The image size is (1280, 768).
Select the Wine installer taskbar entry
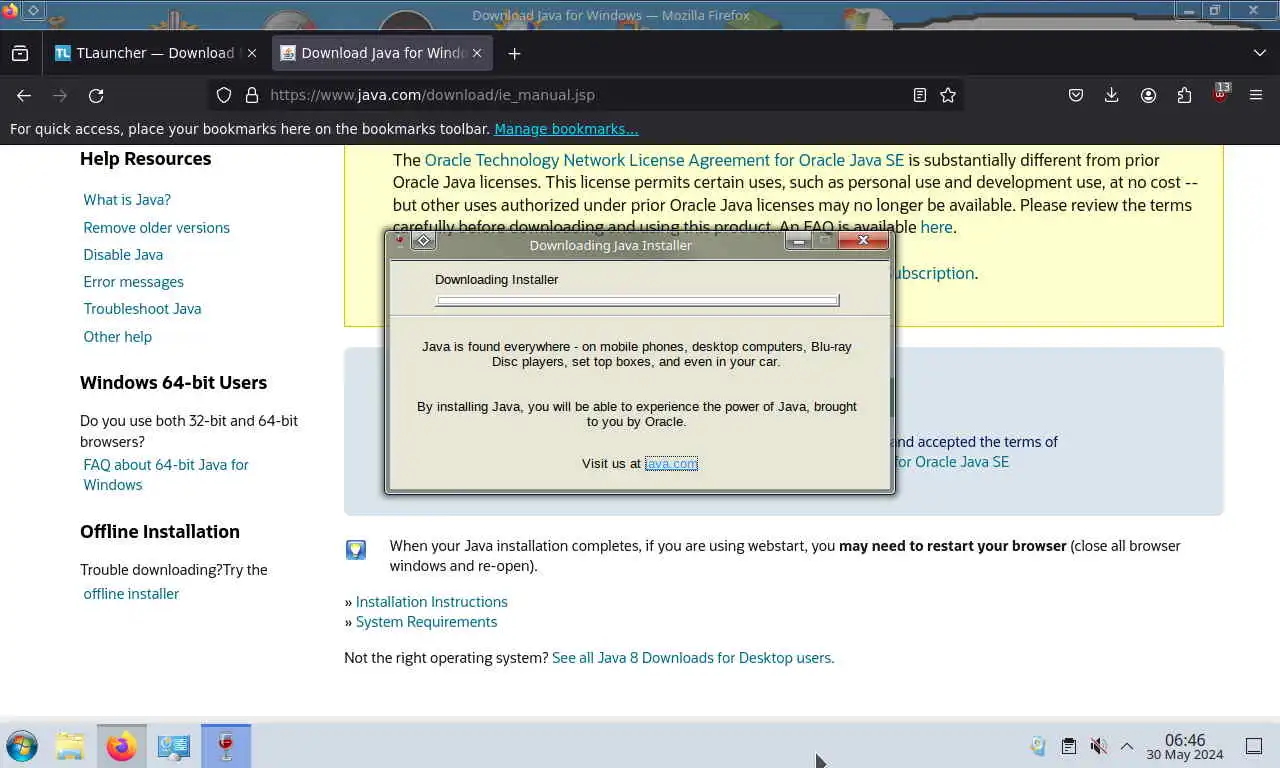(226, 746)
